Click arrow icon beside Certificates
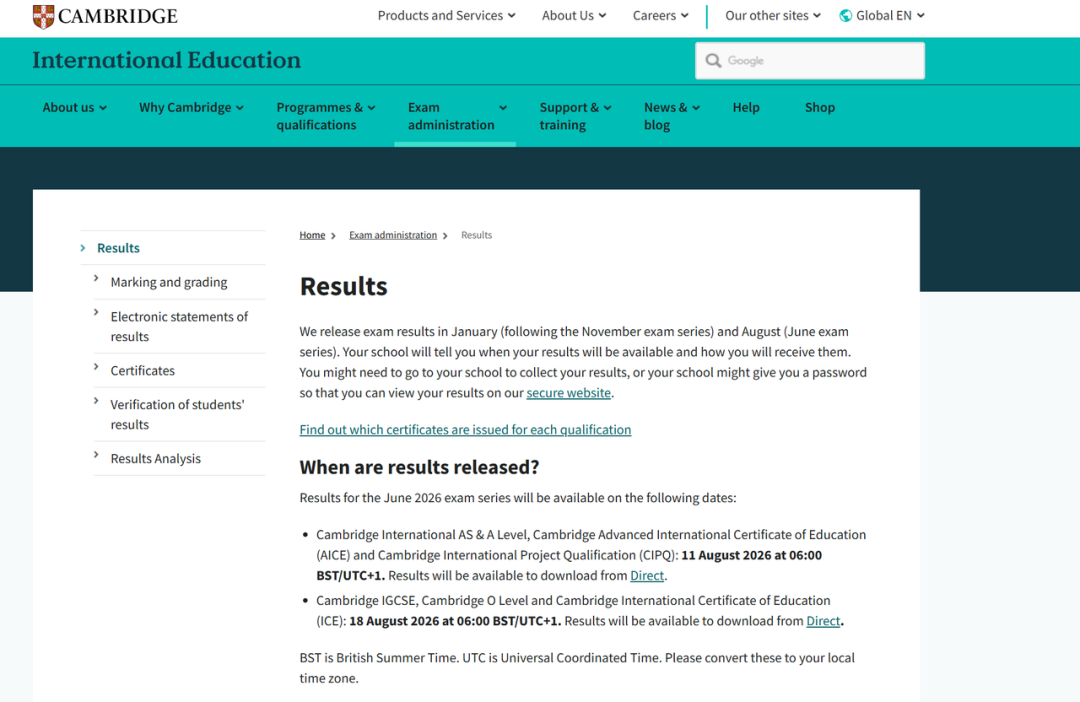Image resolution: width=1080 pixels, height=702 pixels. (x=96, y=367)
